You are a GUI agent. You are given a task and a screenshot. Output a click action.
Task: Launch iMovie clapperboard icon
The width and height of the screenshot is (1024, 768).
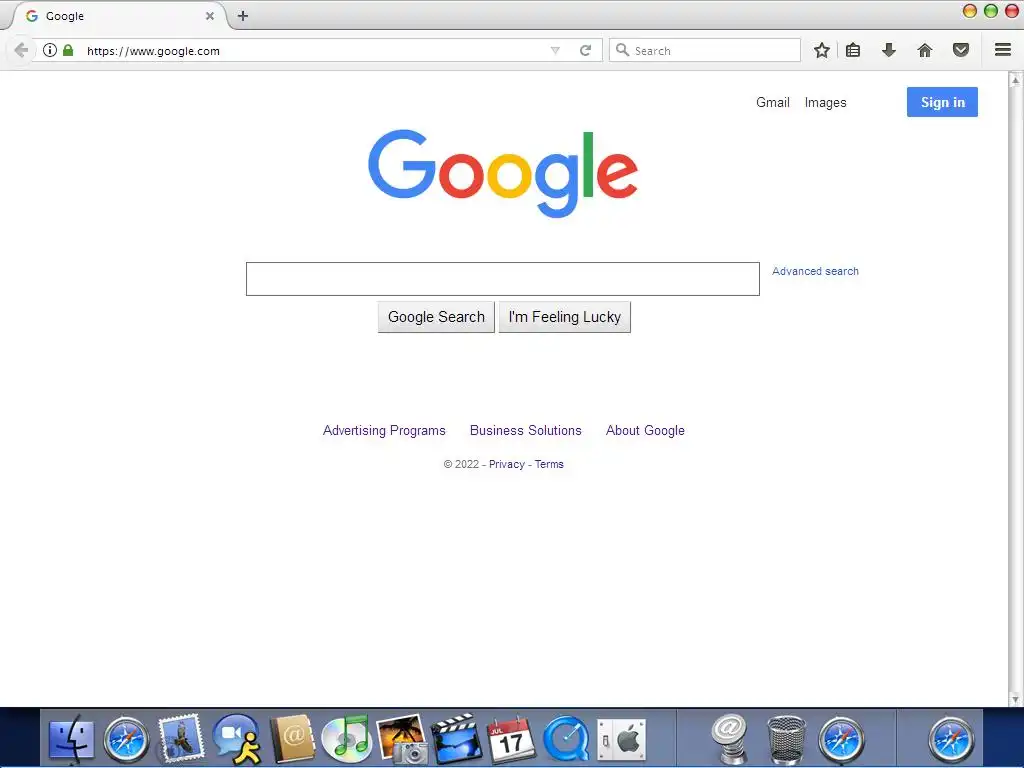click(x=456, y=739)
